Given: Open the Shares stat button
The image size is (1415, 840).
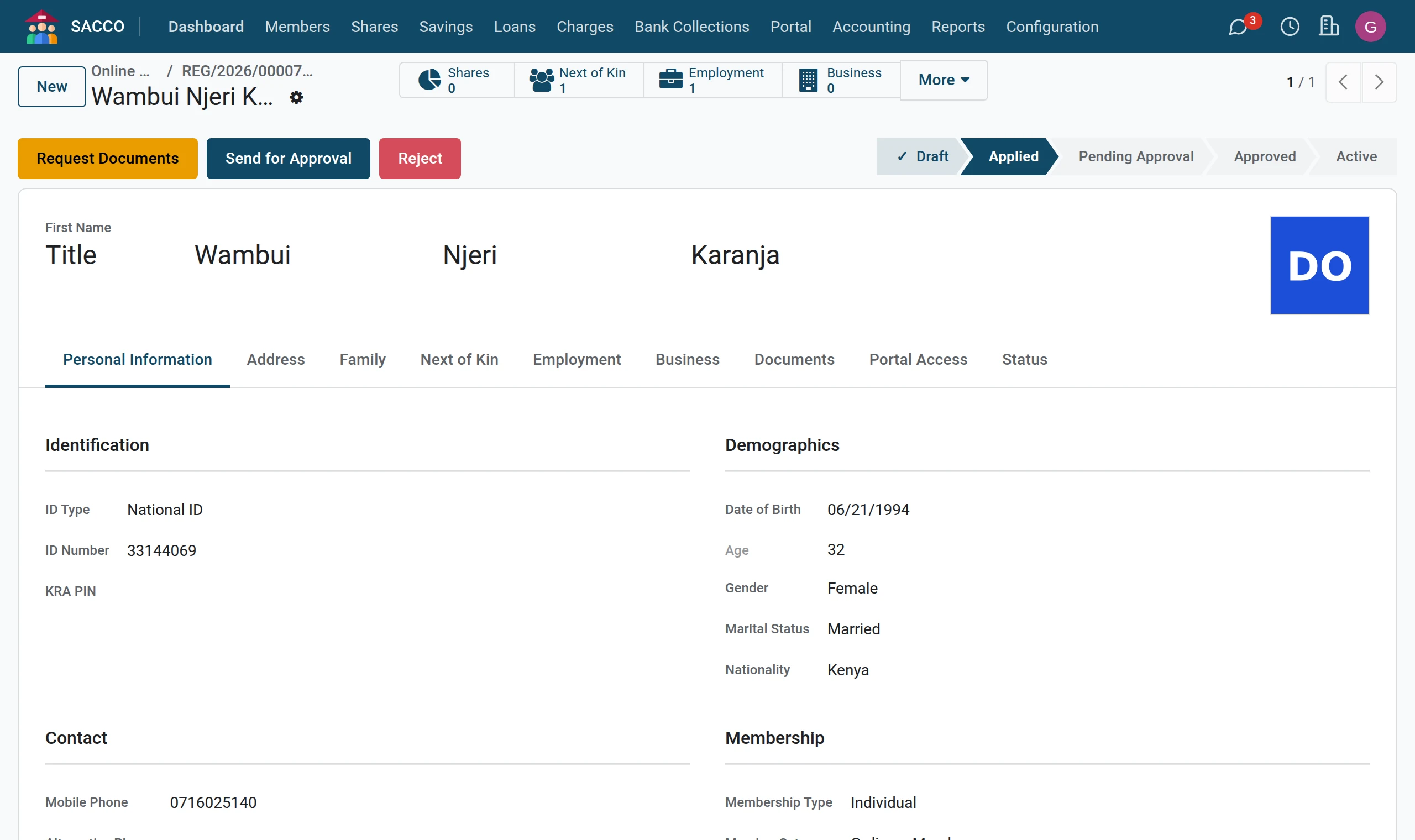Looking at the screenshot, I should click(457, 80).
